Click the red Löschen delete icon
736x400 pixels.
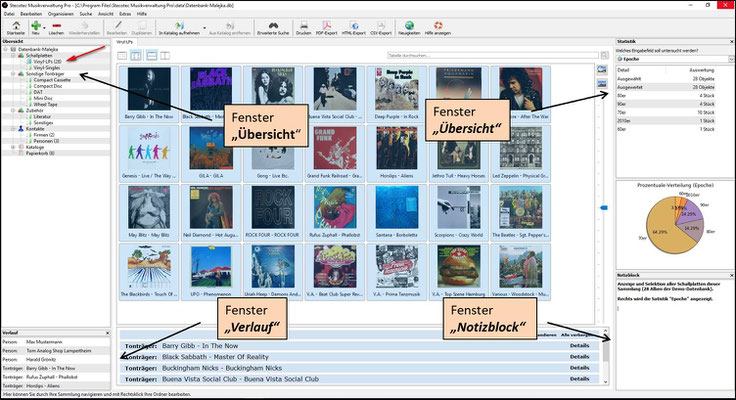56,28
